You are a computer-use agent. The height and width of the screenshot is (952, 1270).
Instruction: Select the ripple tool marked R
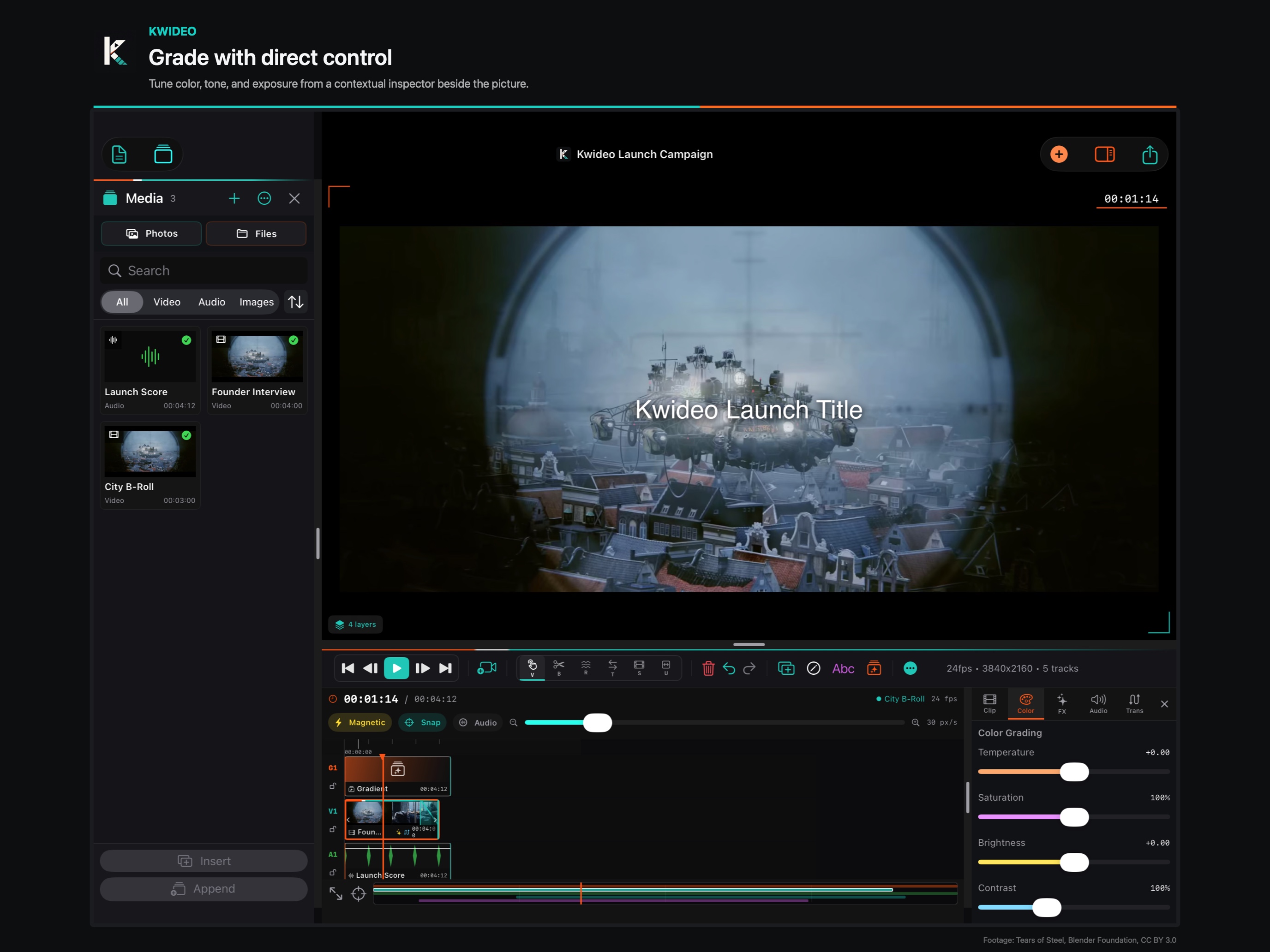coord(585,668)
